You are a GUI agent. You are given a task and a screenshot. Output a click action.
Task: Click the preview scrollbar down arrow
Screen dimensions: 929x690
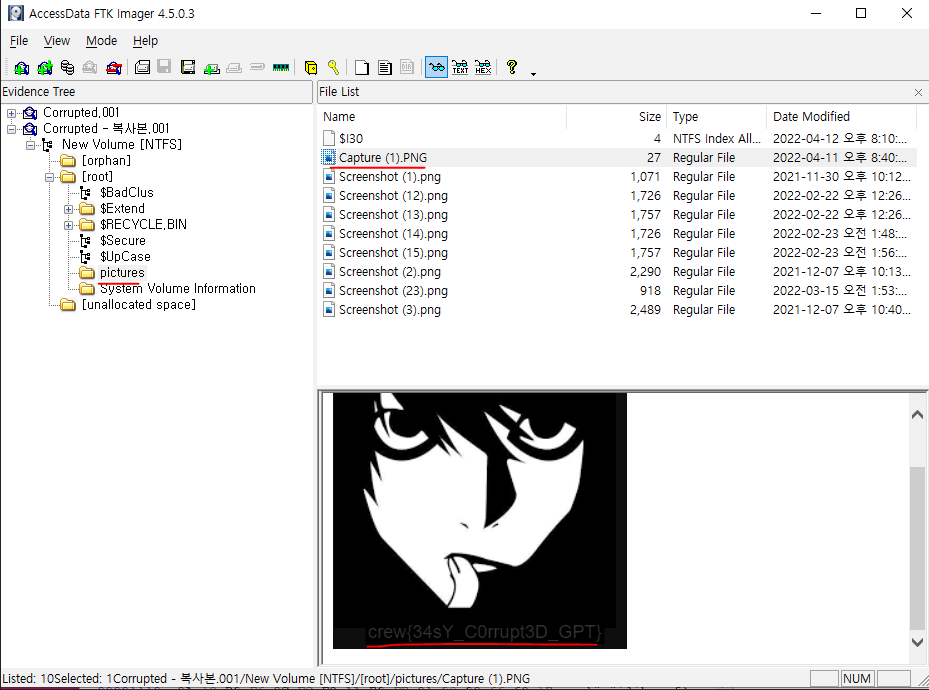pyautogui.click(x=917, y=642)
